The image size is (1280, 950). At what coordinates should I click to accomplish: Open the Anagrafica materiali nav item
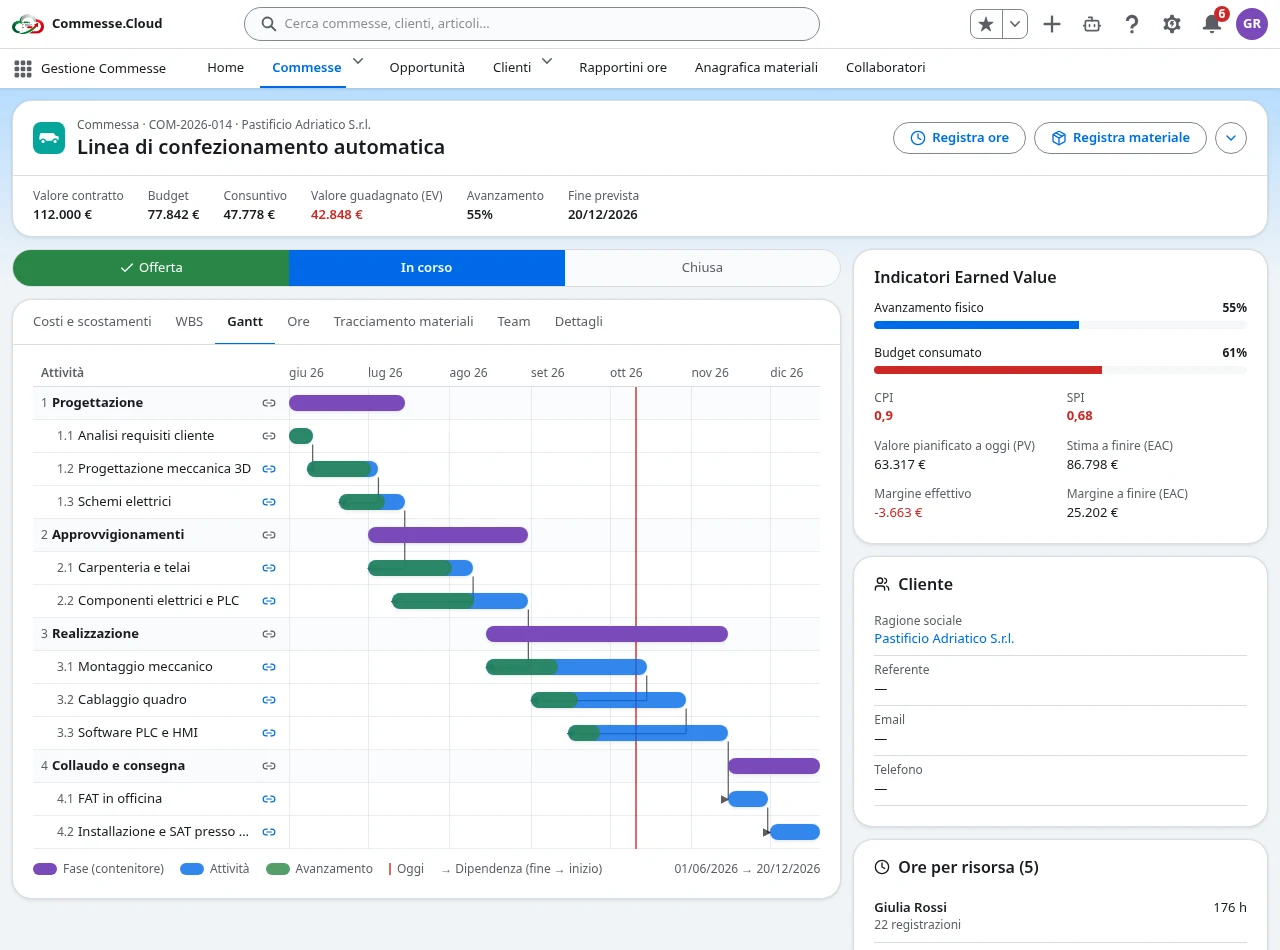pyautogui.click(x=756, y=68)
